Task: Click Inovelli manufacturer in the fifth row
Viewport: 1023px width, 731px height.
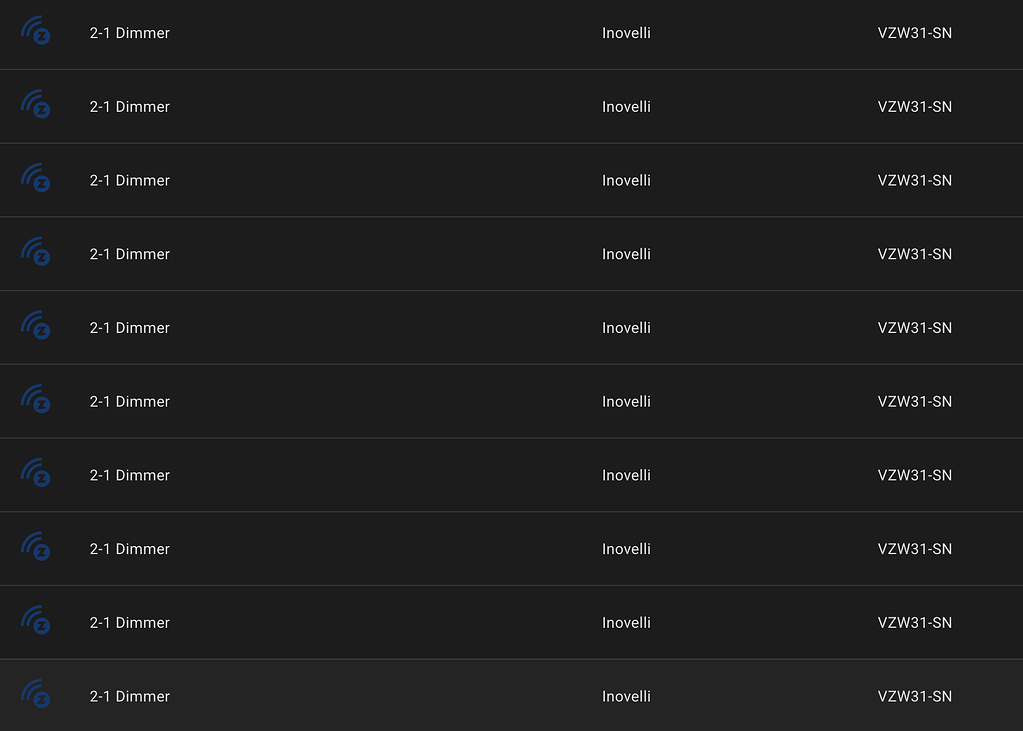Action: pyautogui.click(x=626, y=328)
